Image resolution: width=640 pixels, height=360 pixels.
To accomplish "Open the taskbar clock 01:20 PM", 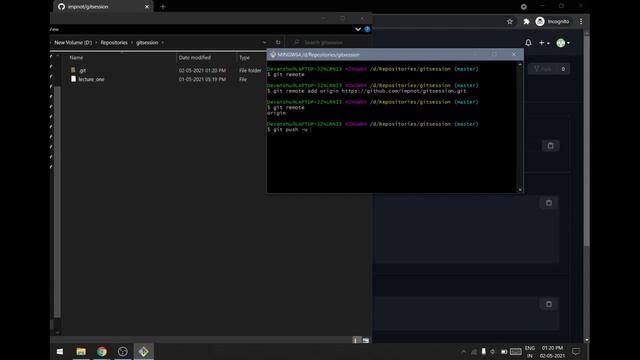I will [x=552, y=352].
